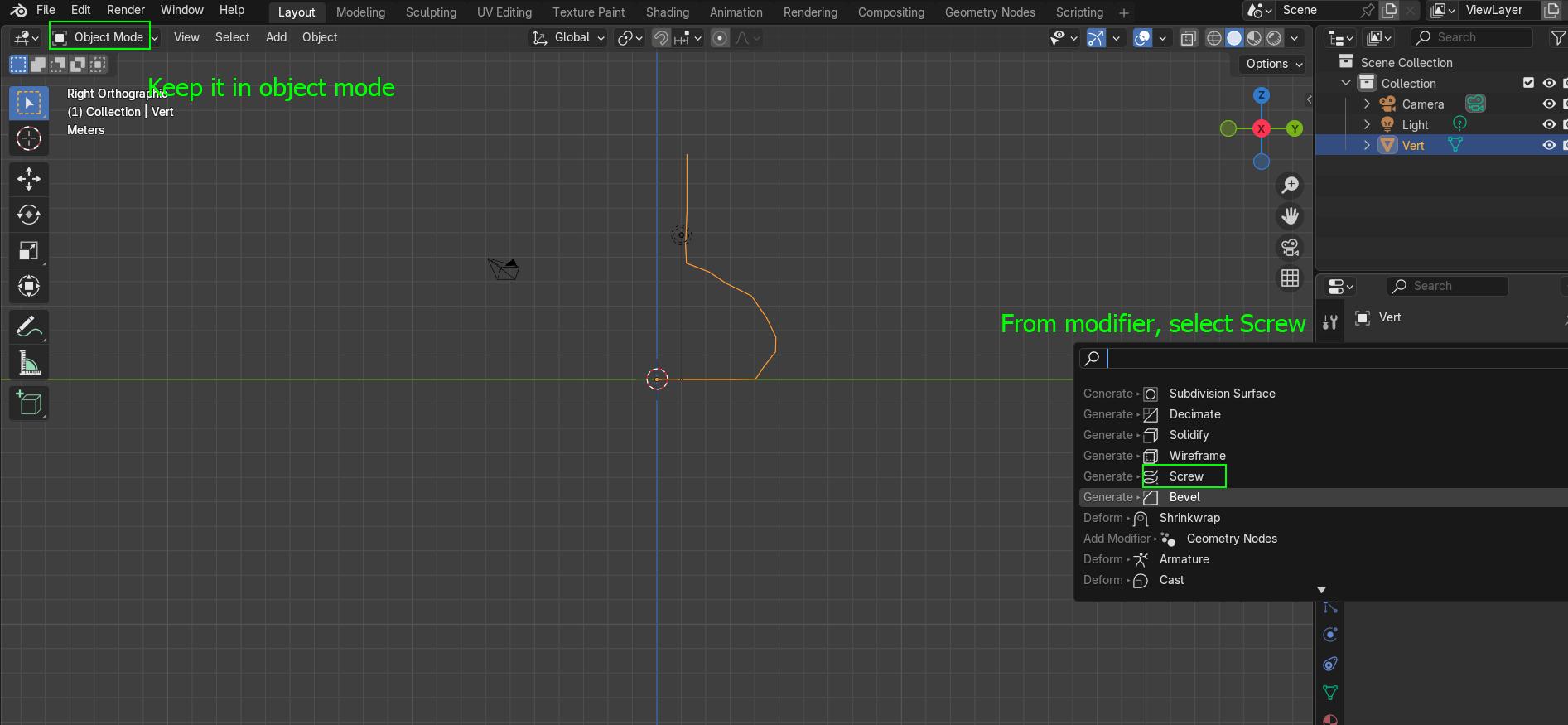Open the Options dropdown
This screenshot has height=725, width=1568.
pos(1274,64)
